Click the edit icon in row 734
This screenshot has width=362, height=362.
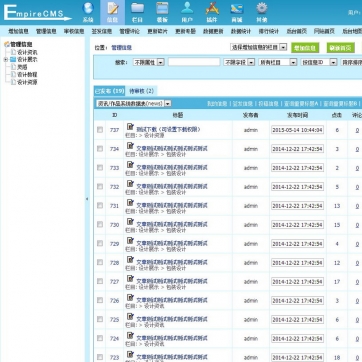[130, 146]
